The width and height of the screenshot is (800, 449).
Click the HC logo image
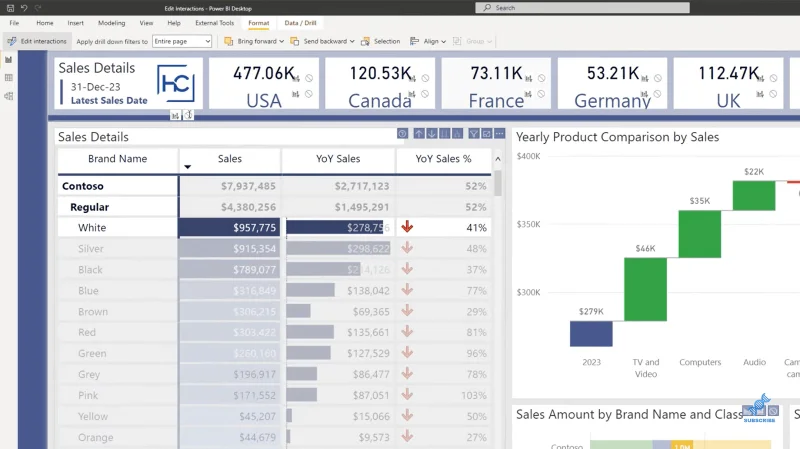176,83
